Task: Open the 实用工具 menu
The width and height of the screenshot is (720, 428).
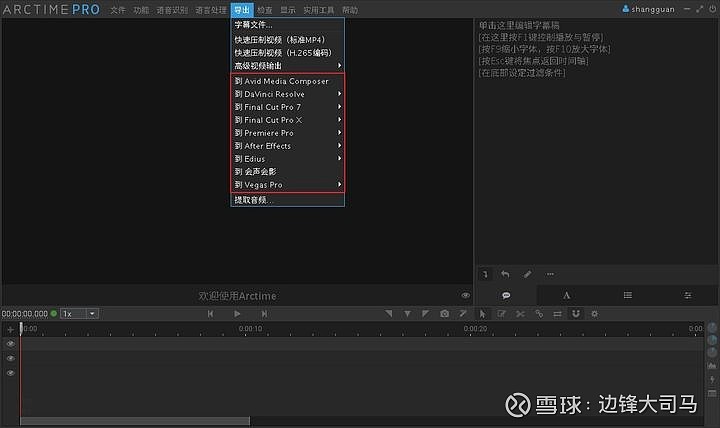Action: [x=319, y=10]
